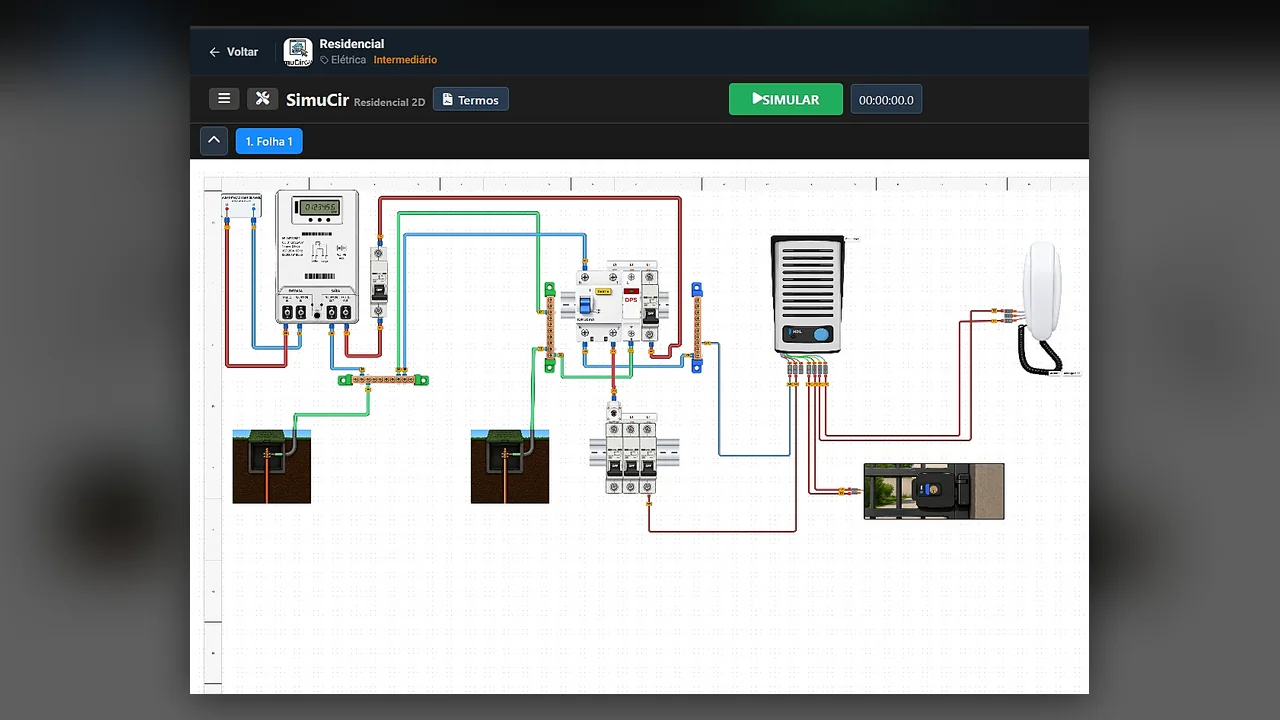Select the vertical green-capped earth busbar
The image size is (1280, 720).
point(549,327)
